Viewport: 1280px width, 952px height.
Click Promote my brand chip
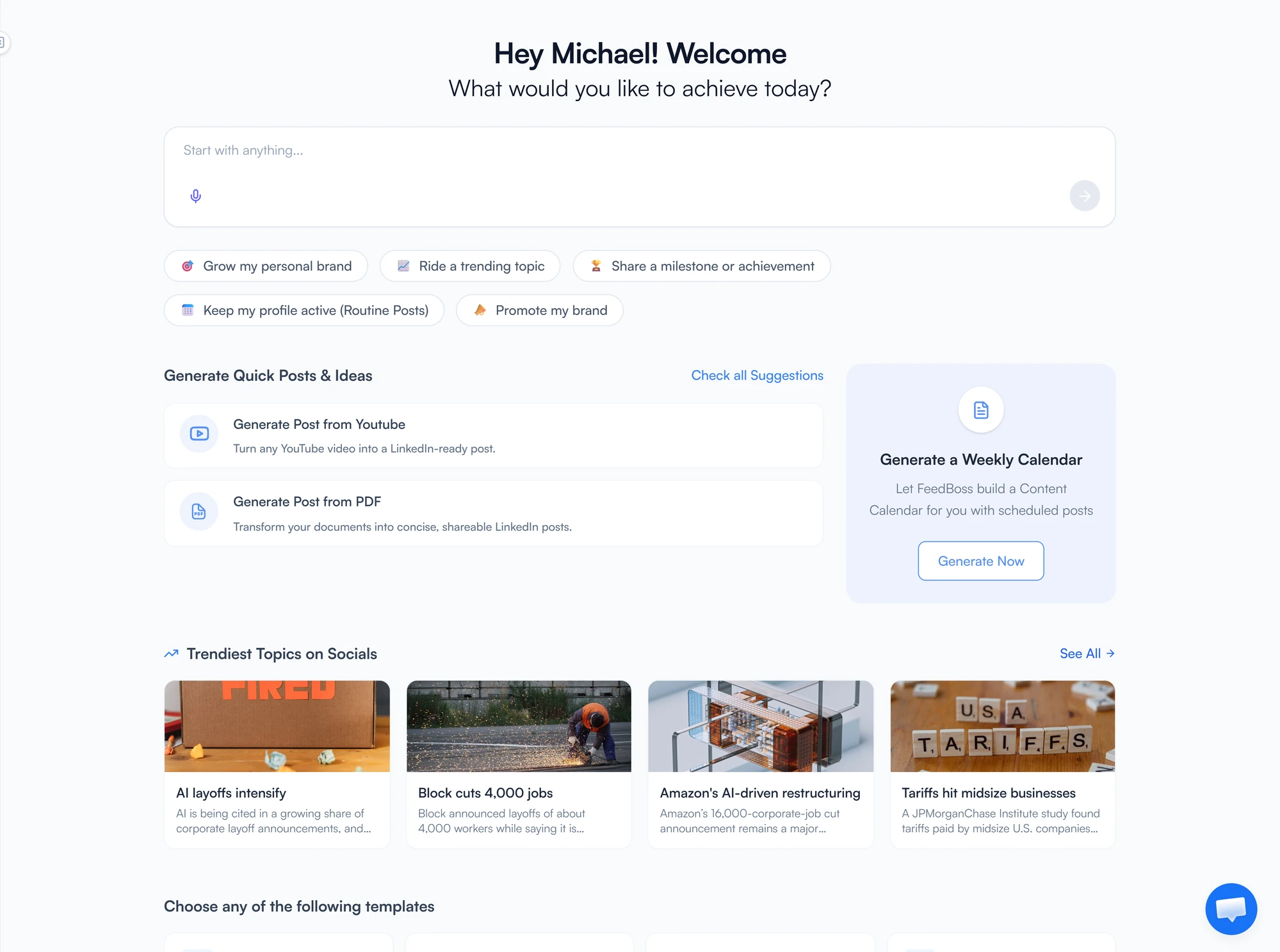pos(539,310)
